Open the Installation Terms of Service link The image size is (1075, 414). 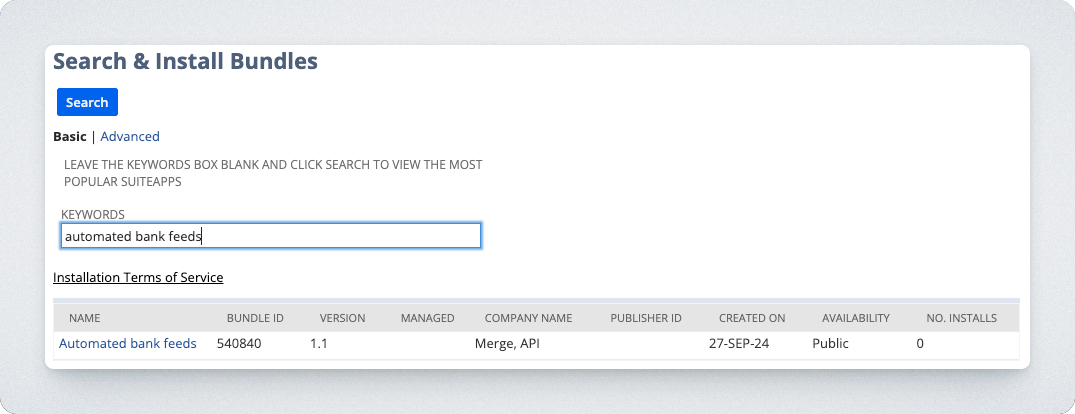coord(138,277)
